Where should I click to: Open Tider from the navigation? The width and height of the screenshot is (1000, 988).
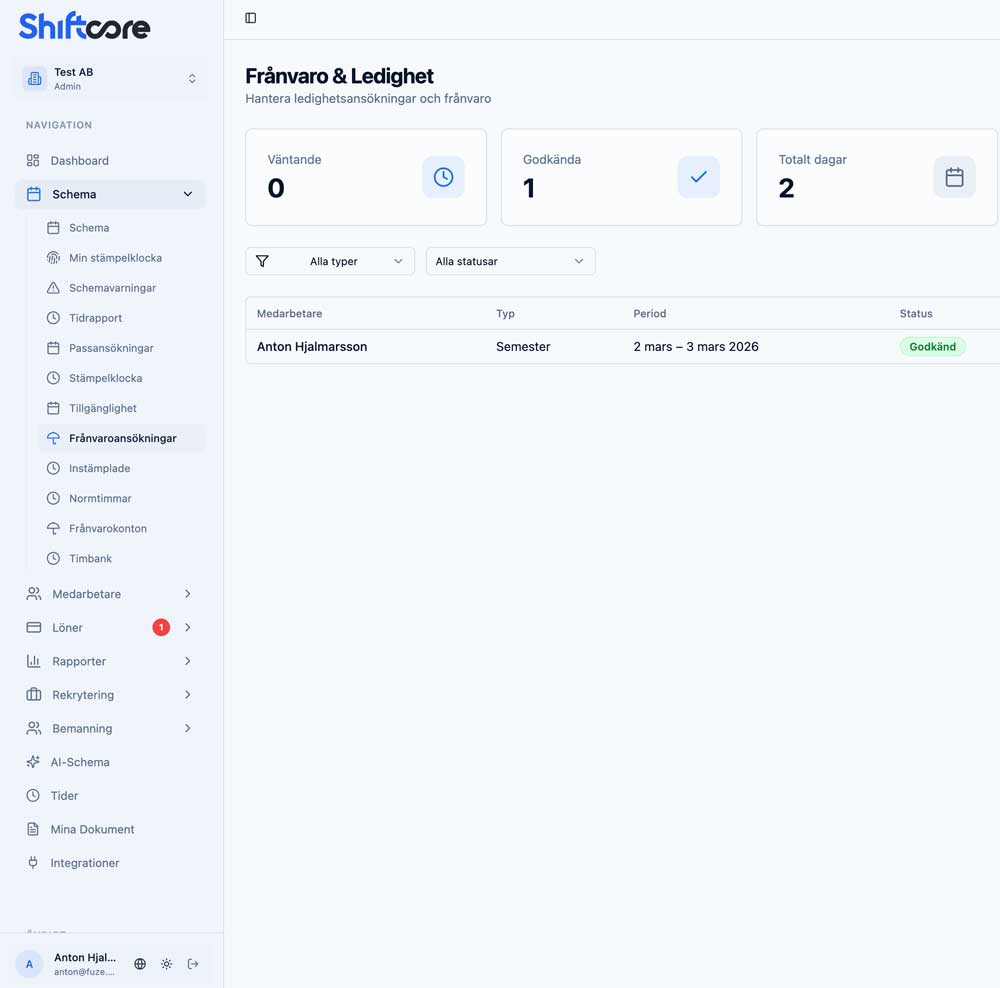110,796
